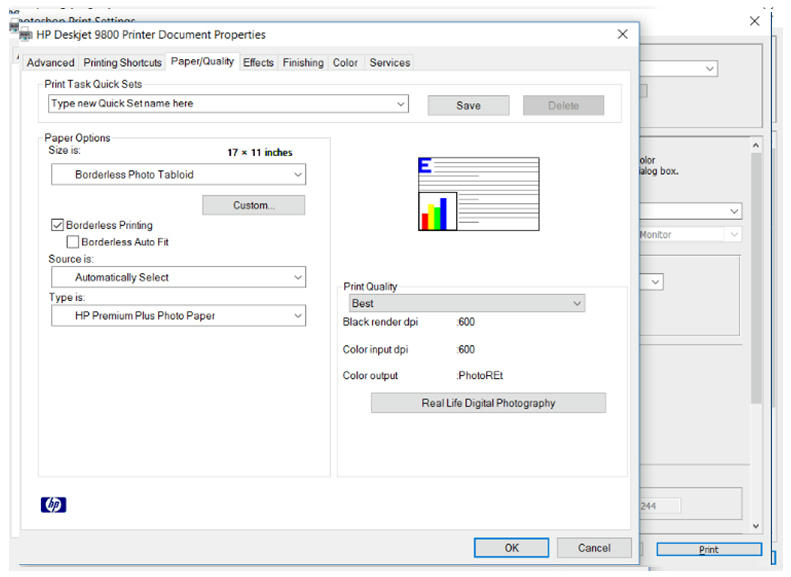
Task: Go to the Effects tab
Action: click(x=258, y=62)
